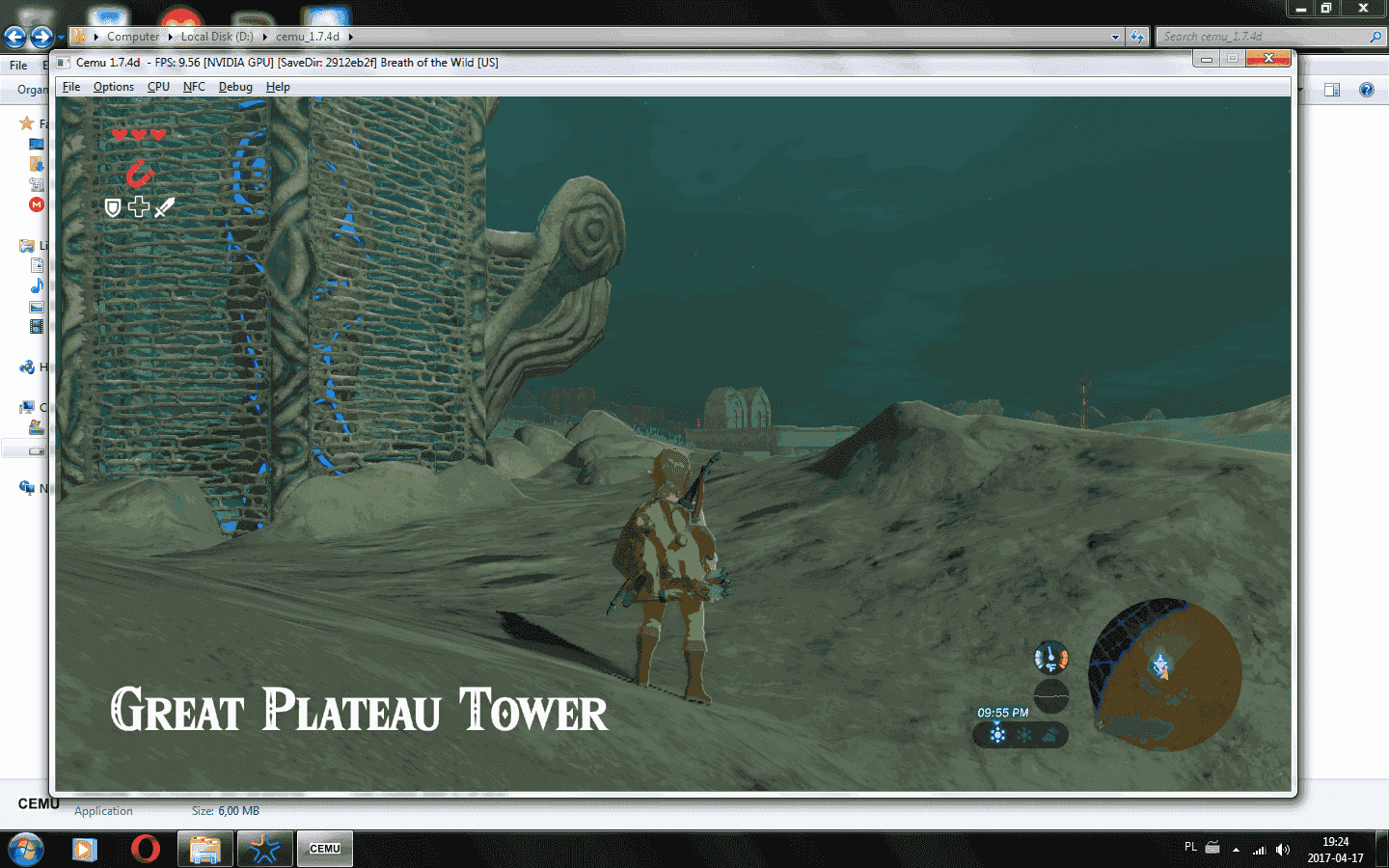Go forward in the Explorer window
Screen dimensions: 1389x868
41,37
